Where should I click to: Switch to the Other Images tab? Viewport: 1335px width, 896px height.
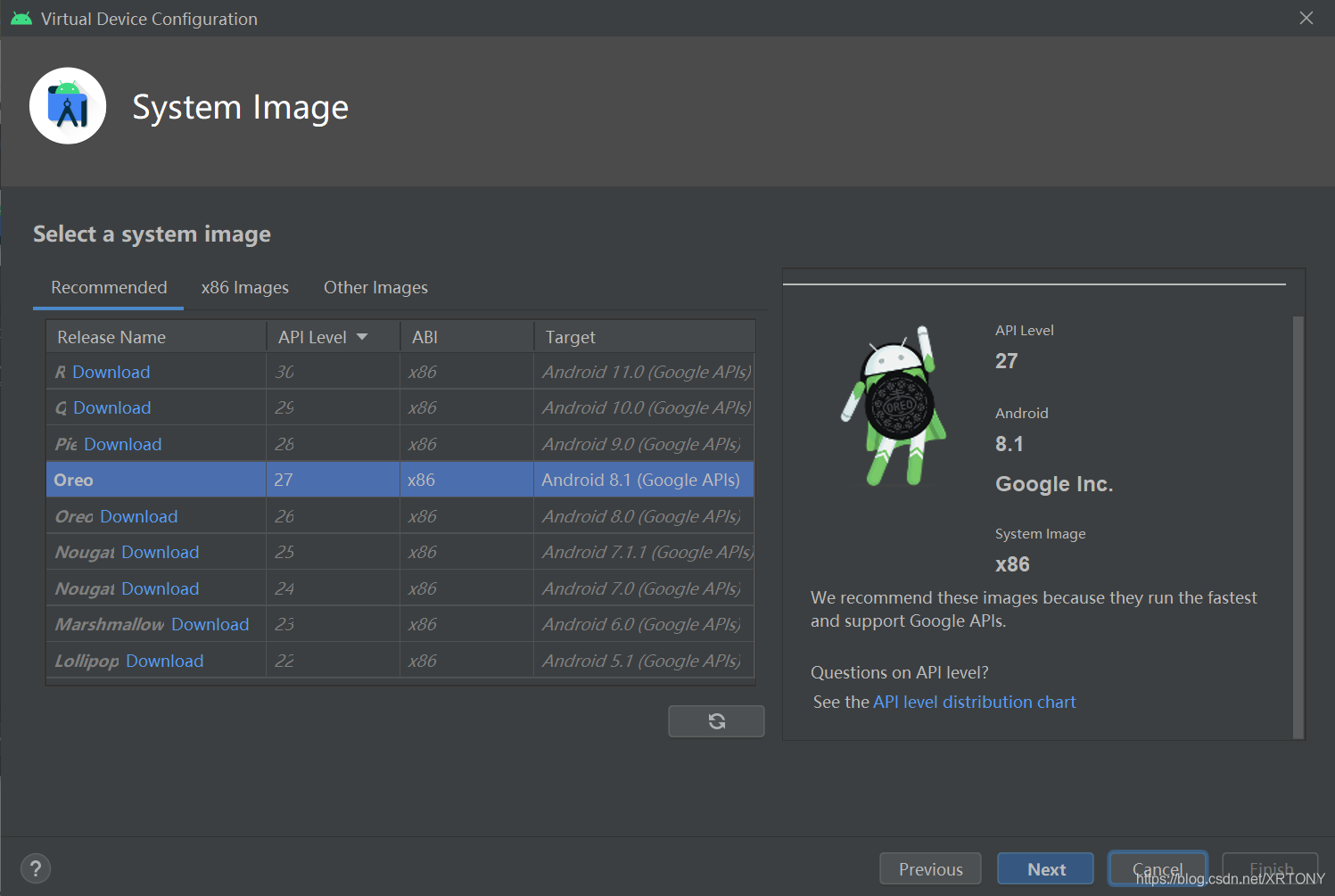pyautogui.click(x=375, y=287)
